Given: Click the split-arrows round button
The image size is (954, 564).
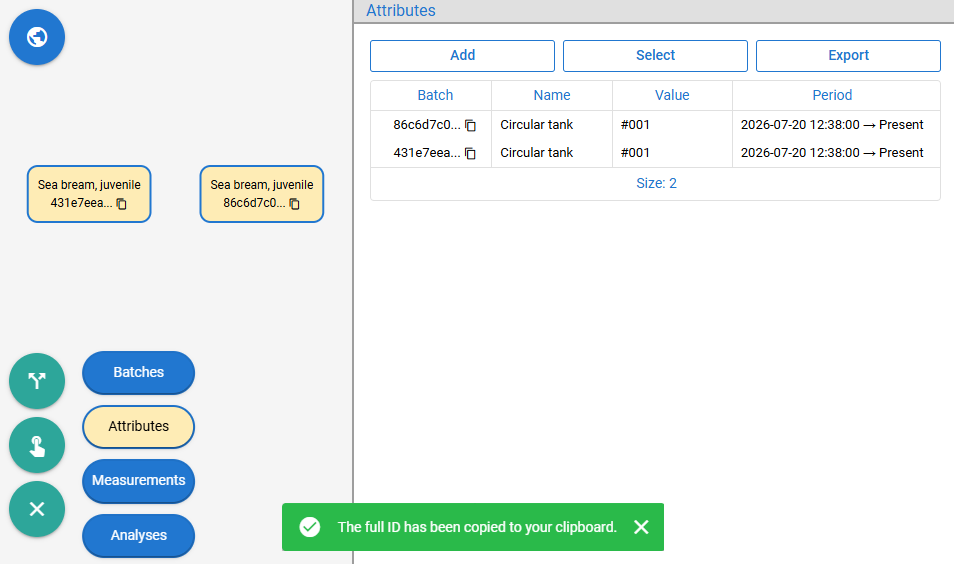Looking at the screenshot, I should (x=37, y=381).
